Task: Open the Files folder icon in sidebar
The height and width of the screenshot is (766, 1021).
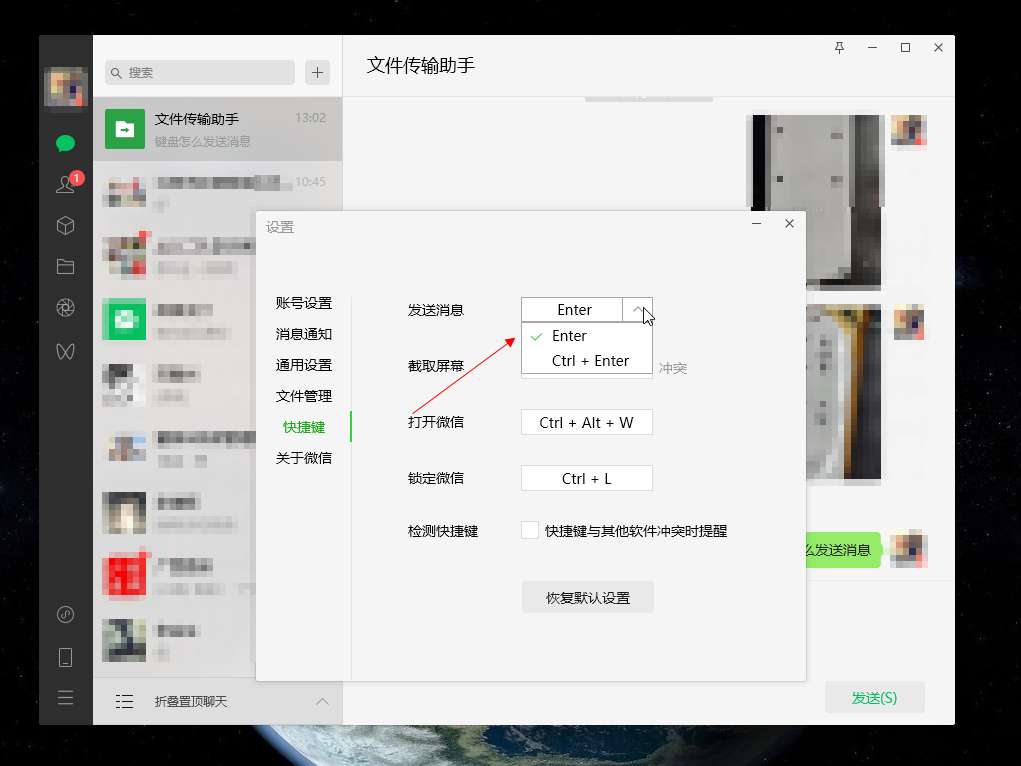Action: (65, 266)
